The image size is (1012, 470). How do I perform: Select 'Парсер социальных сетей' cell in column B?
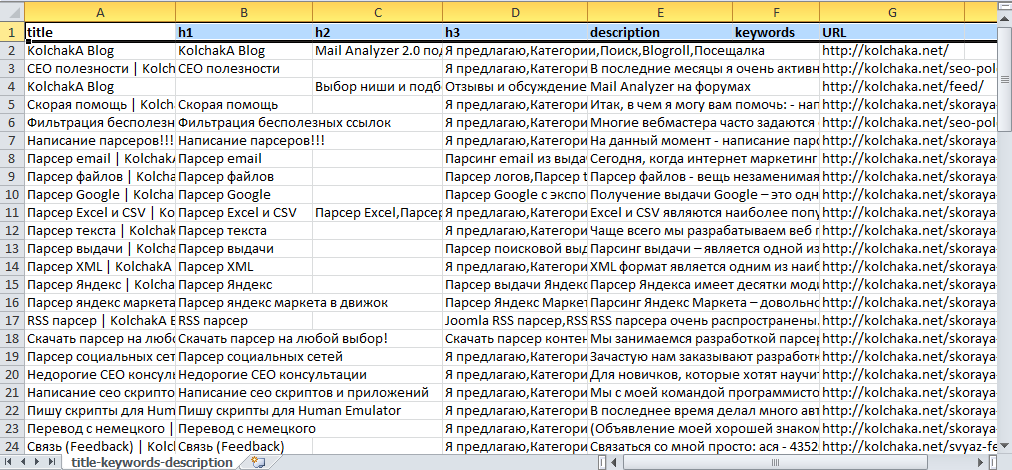tap(244, 356)
